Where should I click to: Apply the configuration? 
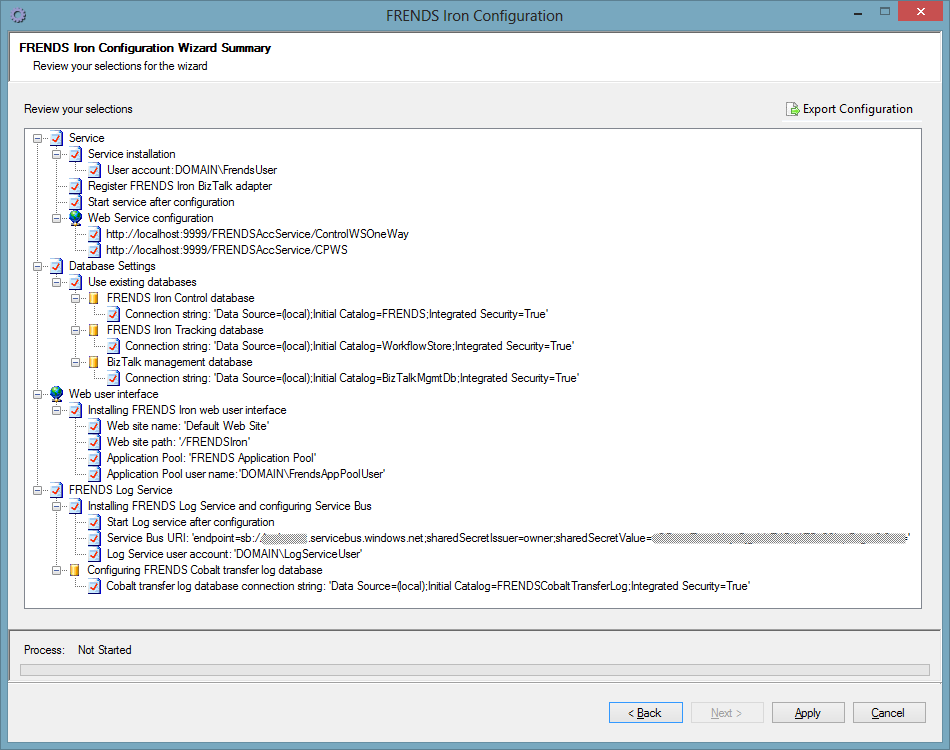point(808,713)
